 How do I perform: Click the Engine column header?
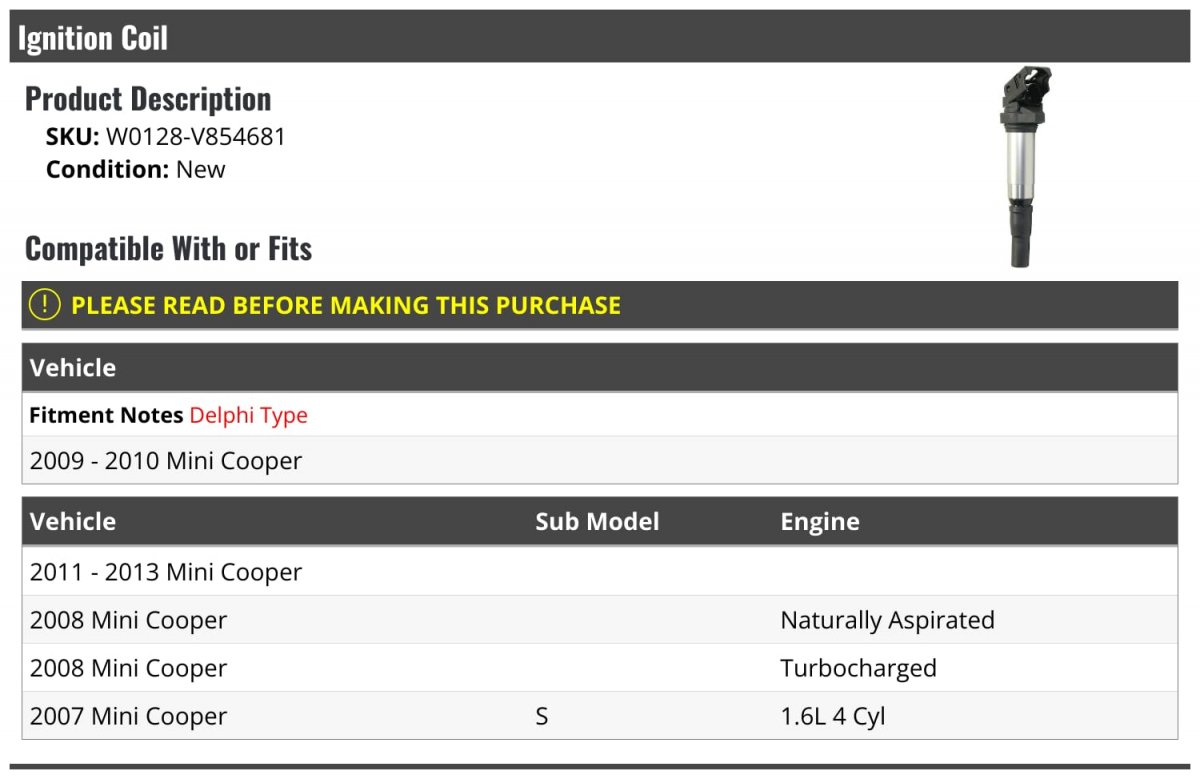click(820, 522)
